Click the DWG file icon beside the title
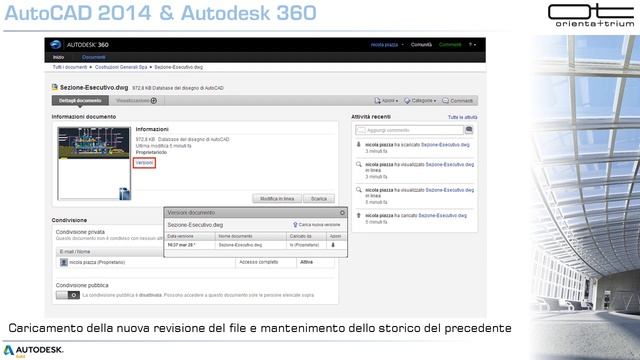This screenshot has height=360, width=640. coord(55,87)
